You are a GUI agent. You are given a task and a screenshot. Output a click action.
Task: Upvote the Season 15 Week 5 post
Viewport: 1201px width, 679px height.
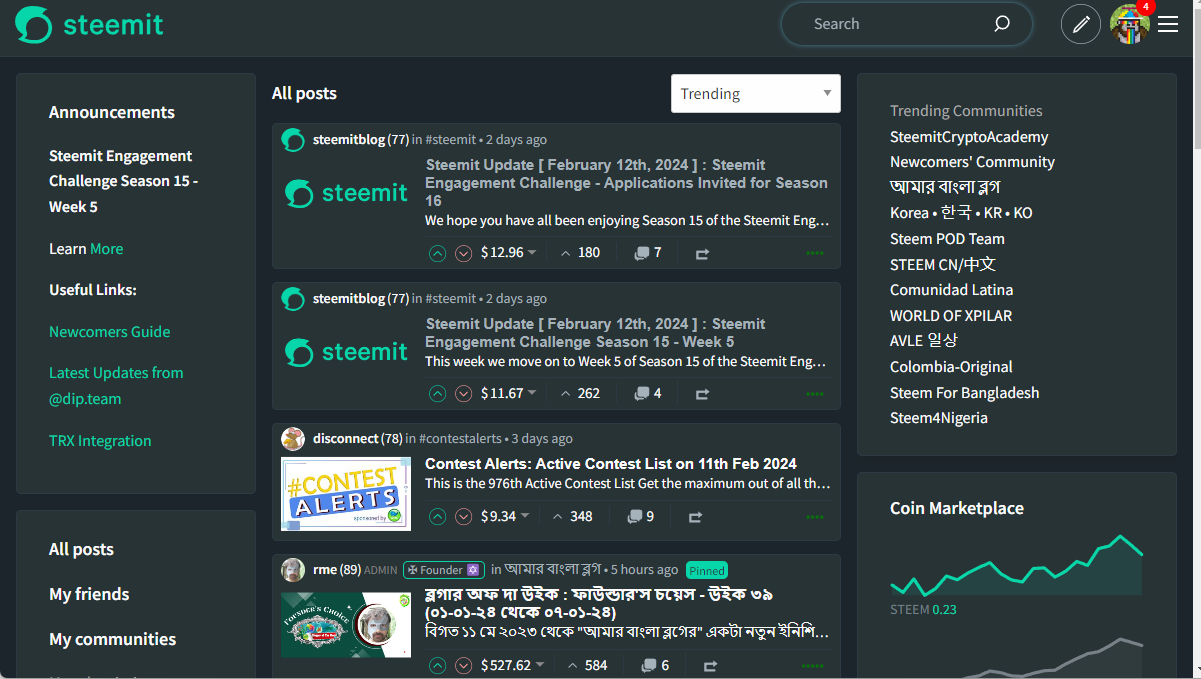click(437, 394)
